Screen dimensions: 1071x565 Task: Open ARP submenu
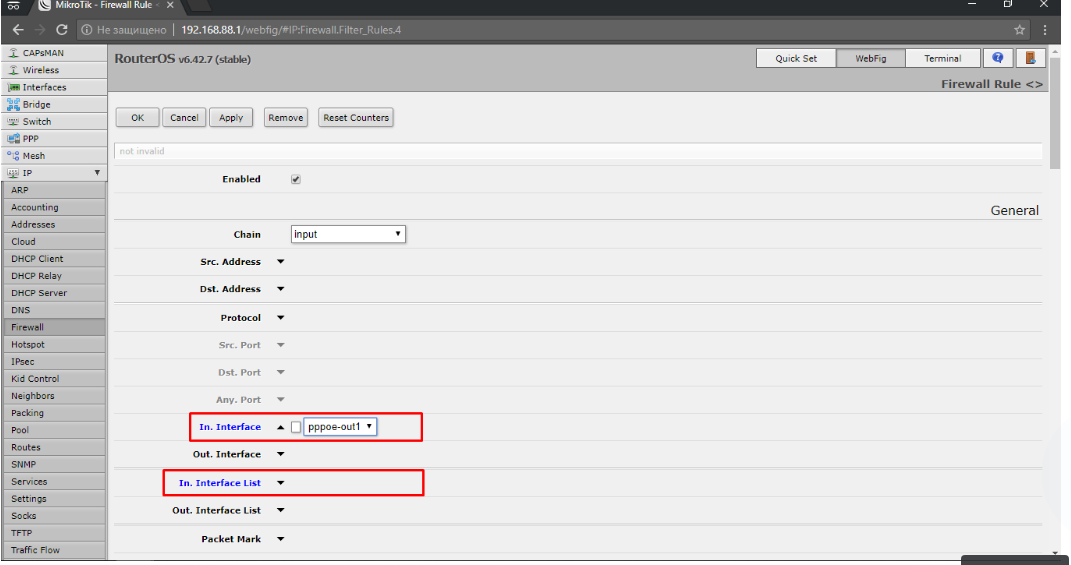coord(54,190)
